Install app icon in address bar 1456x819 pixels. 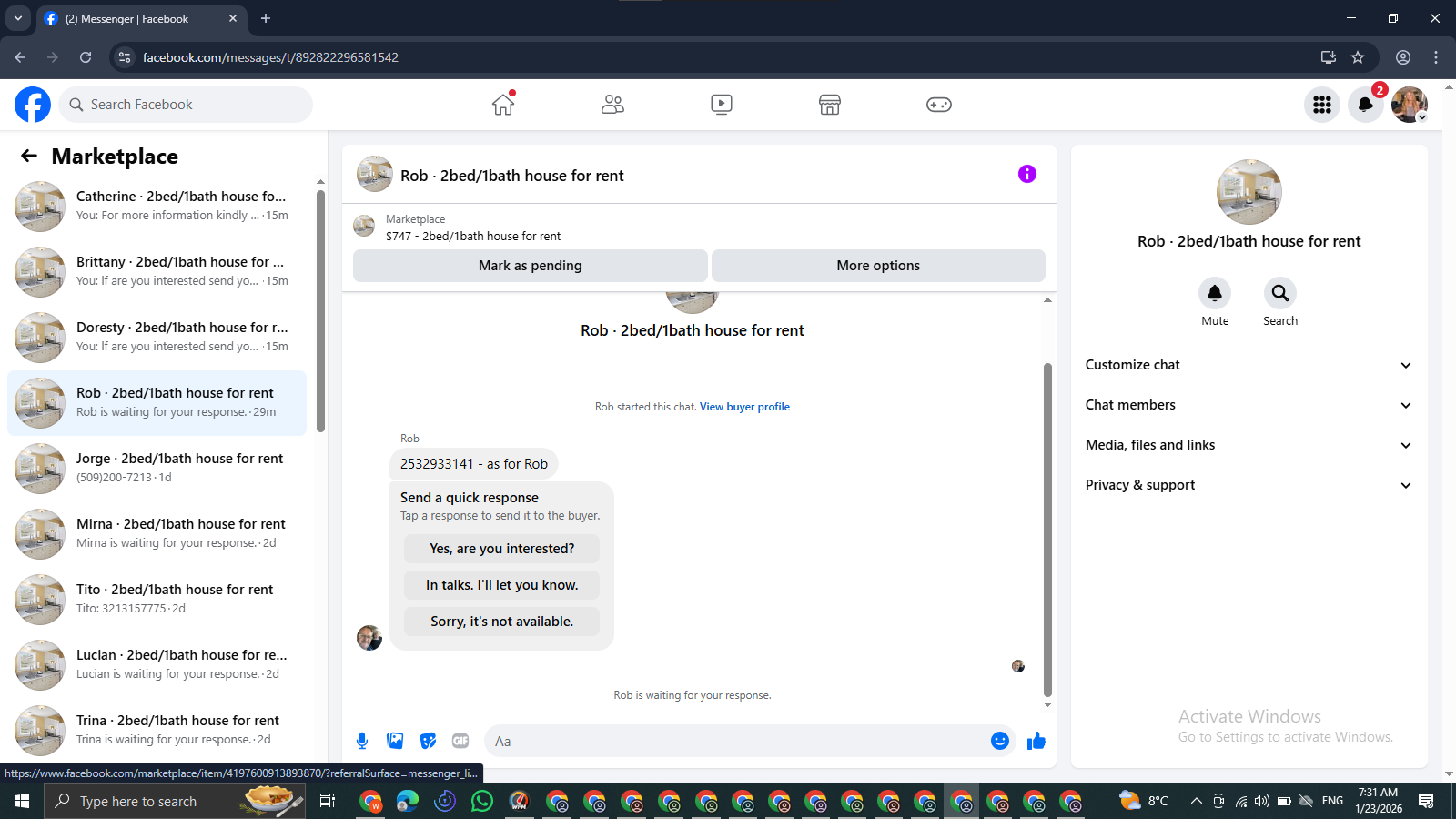click(1329, 57)
